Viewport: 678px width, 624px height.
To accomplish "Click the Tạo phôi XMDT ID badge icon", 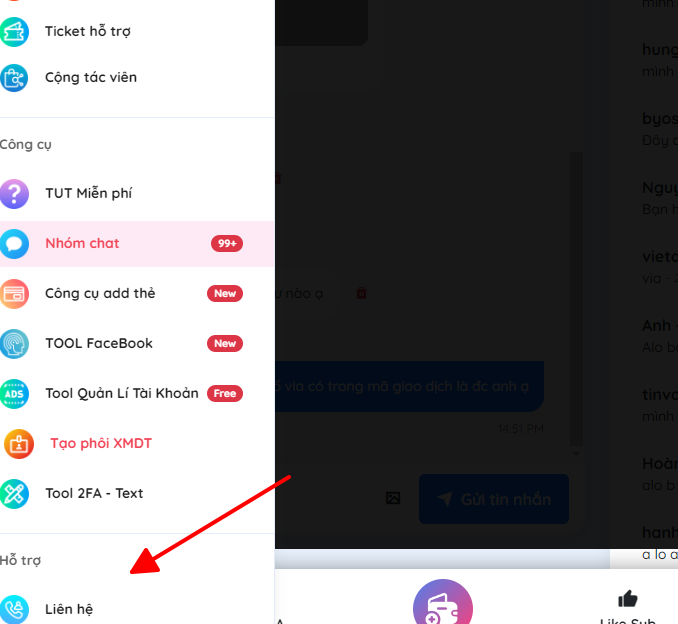I will [x=19, y=444].
